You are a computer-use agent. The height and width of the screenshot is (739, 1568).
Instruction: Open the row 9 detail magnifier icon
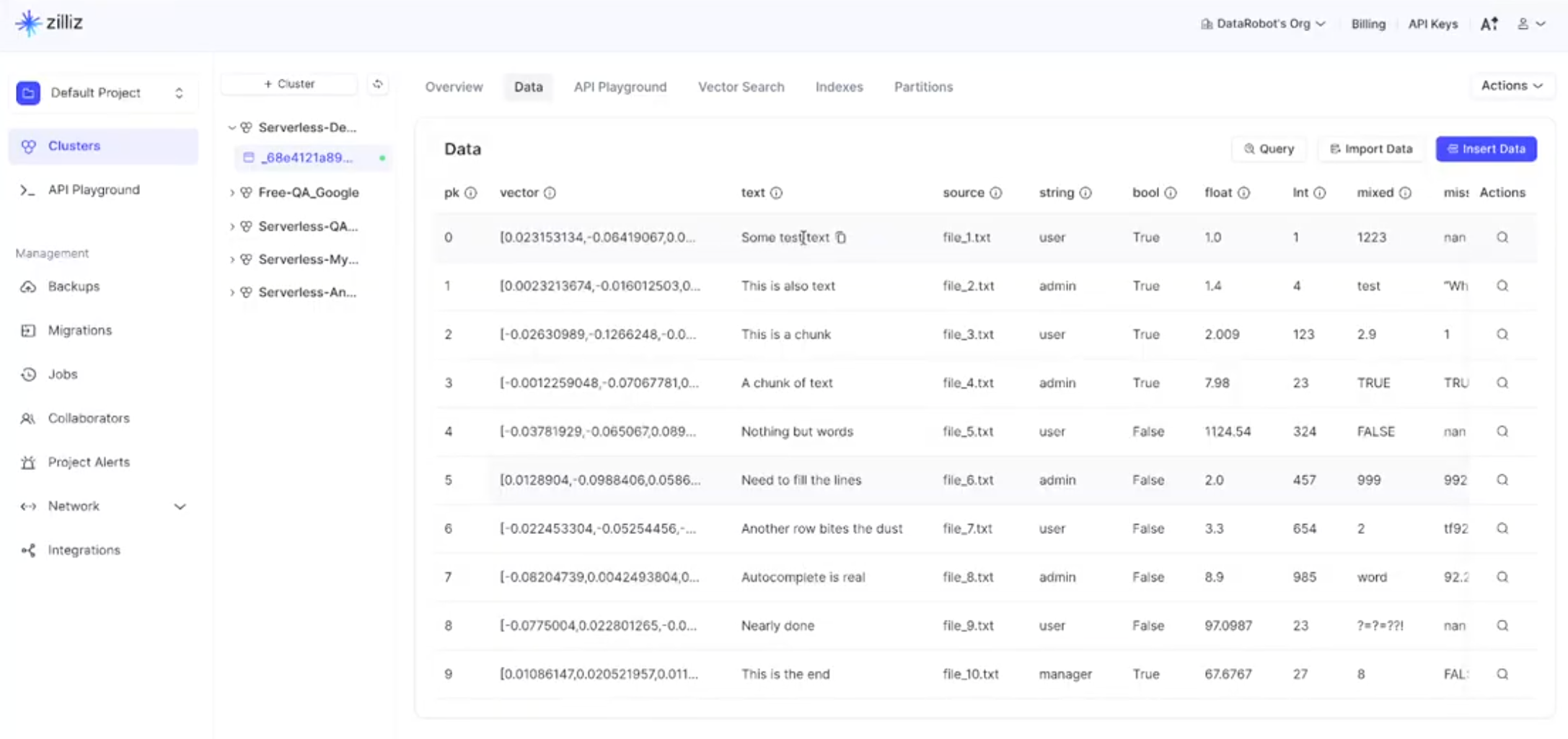(x=1502, y=674)
